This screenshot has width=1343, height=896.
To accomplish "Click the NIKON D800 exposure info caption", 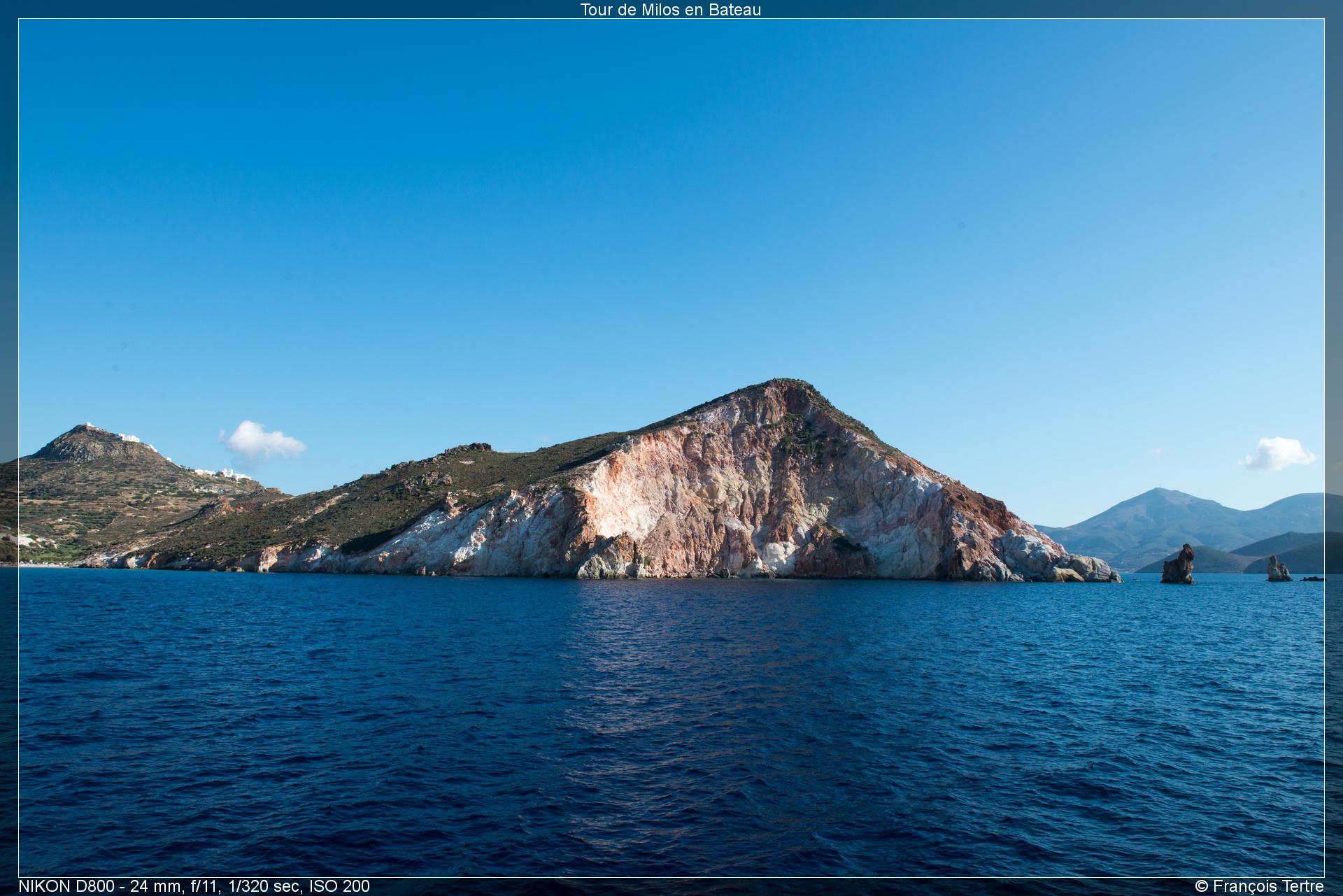I will tap(194, 886).
